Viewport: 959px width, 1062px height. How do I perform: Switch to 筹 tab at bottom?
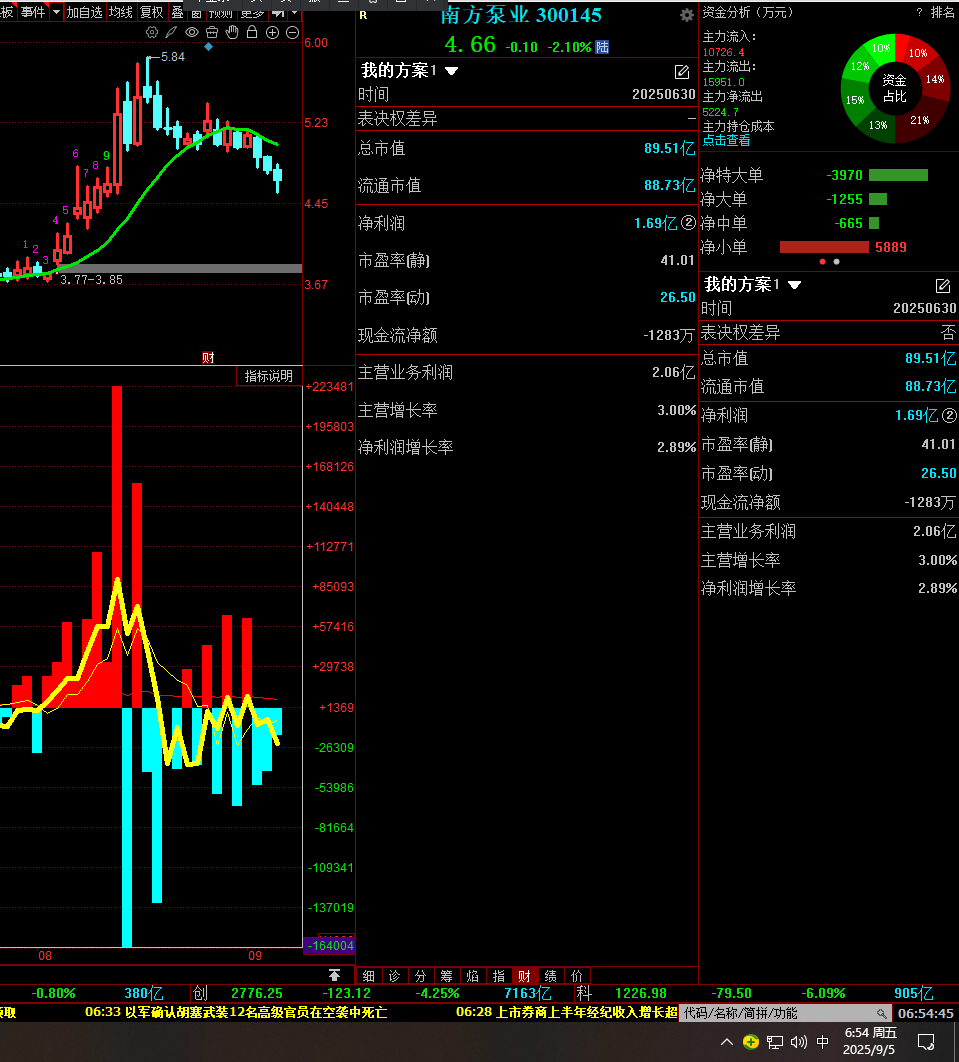[446, 976]
